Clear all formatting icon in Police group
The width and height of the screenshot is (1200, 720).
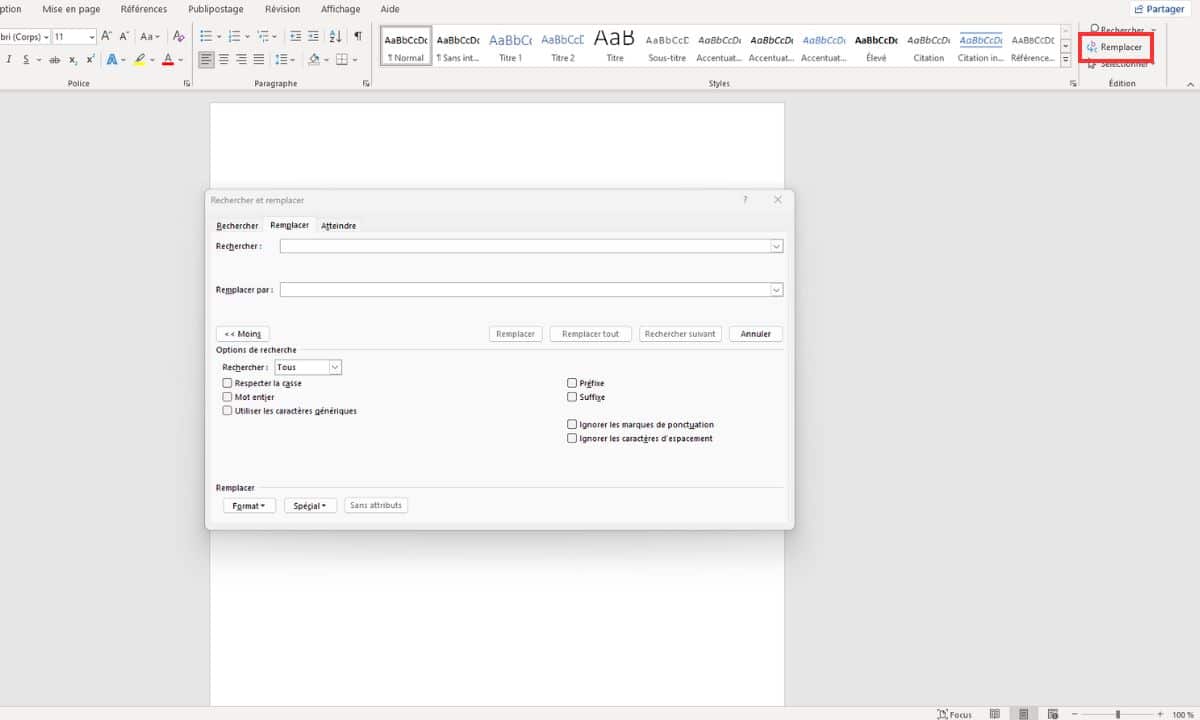(x=179, y=36)
